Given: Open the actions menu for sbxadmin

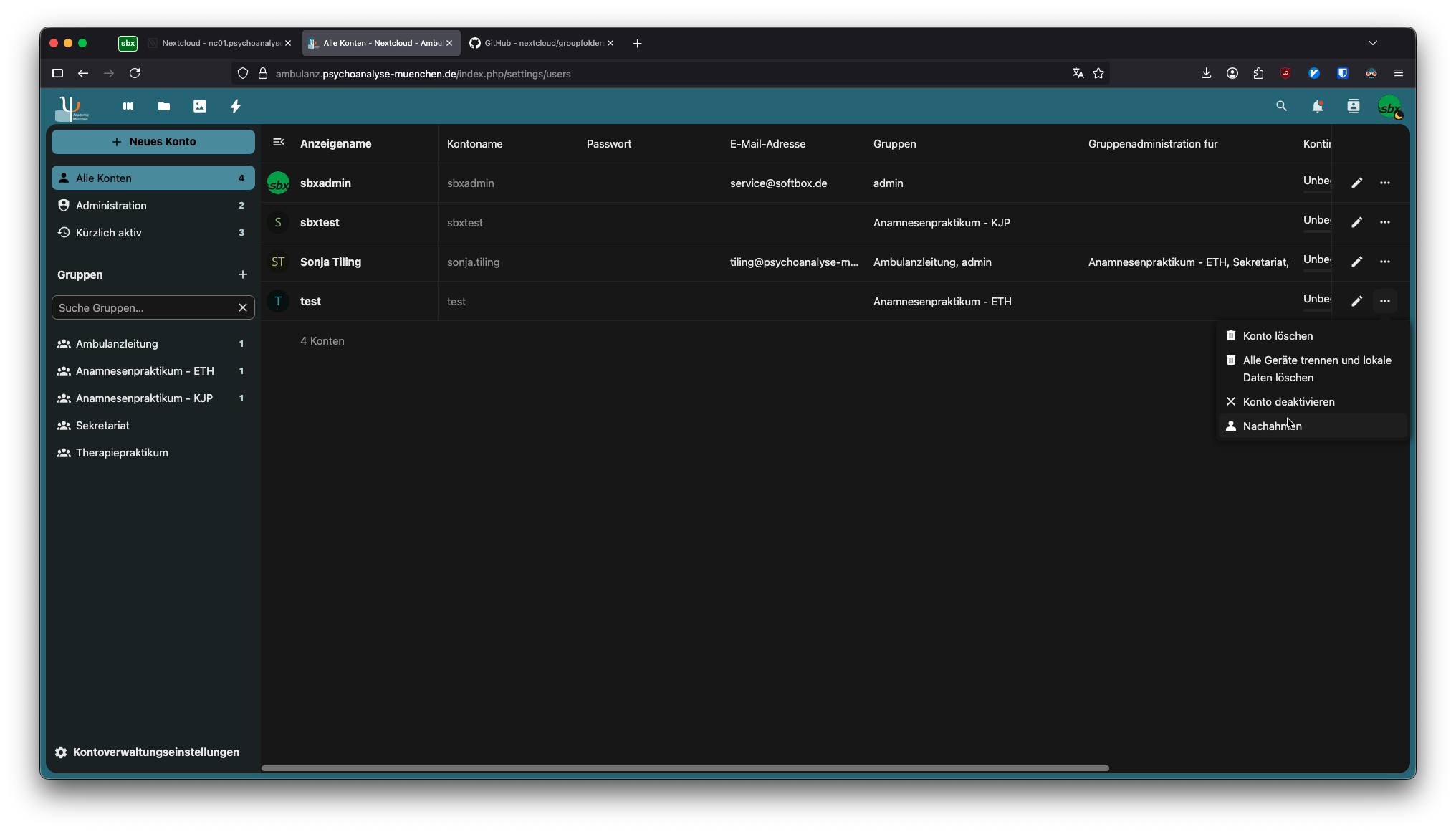Looking at the screenshot, I should coord(1384,183).
